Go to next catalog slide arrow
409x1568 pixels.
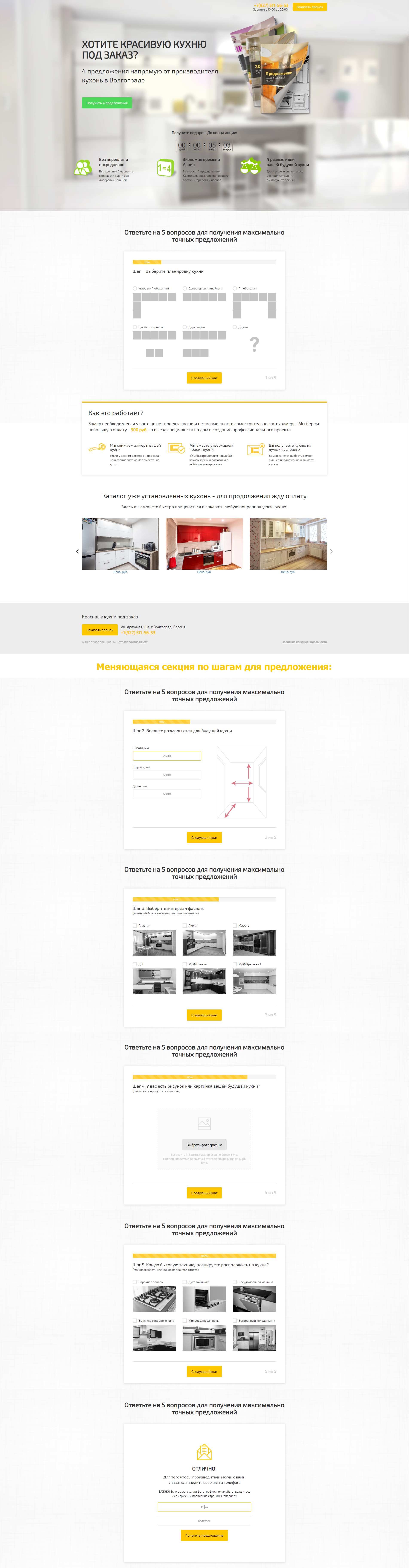pyautogui.click(x=331, y=551)
